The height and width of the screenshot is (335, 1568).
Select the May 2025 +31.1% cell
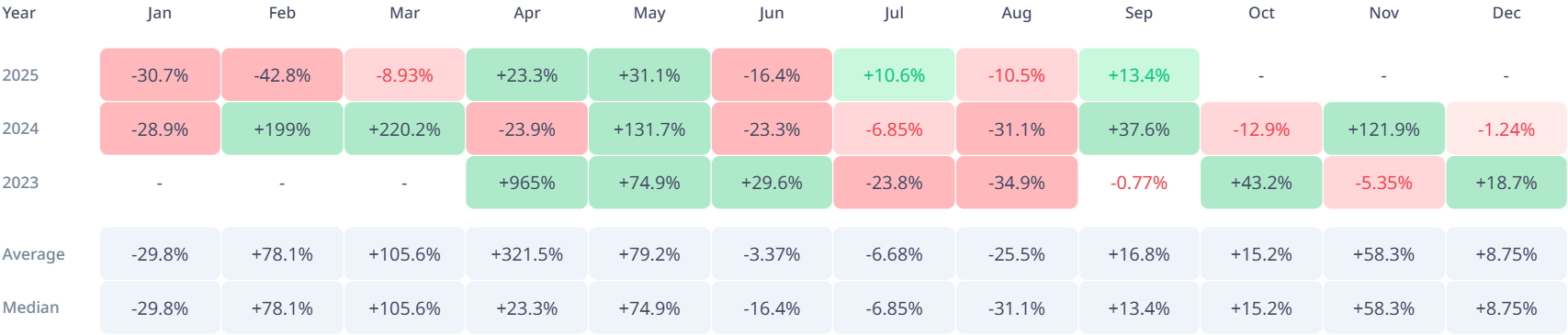(x=649, y=75)
